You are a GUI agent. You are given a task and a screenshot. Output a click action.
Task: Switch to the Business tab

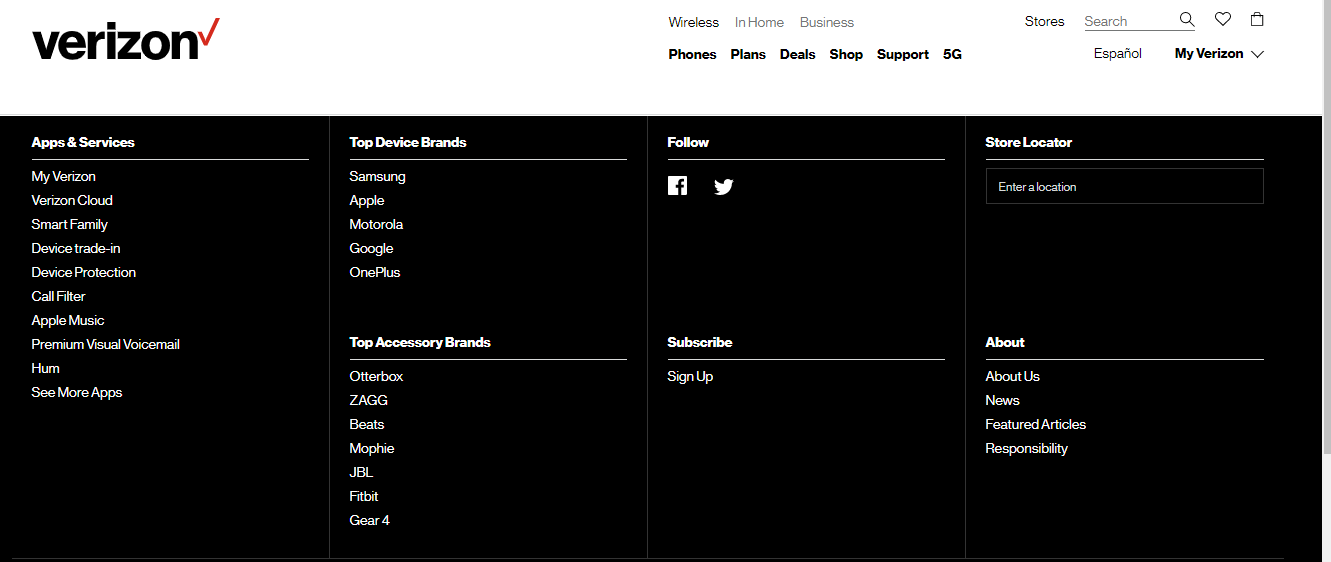[827, 22]
